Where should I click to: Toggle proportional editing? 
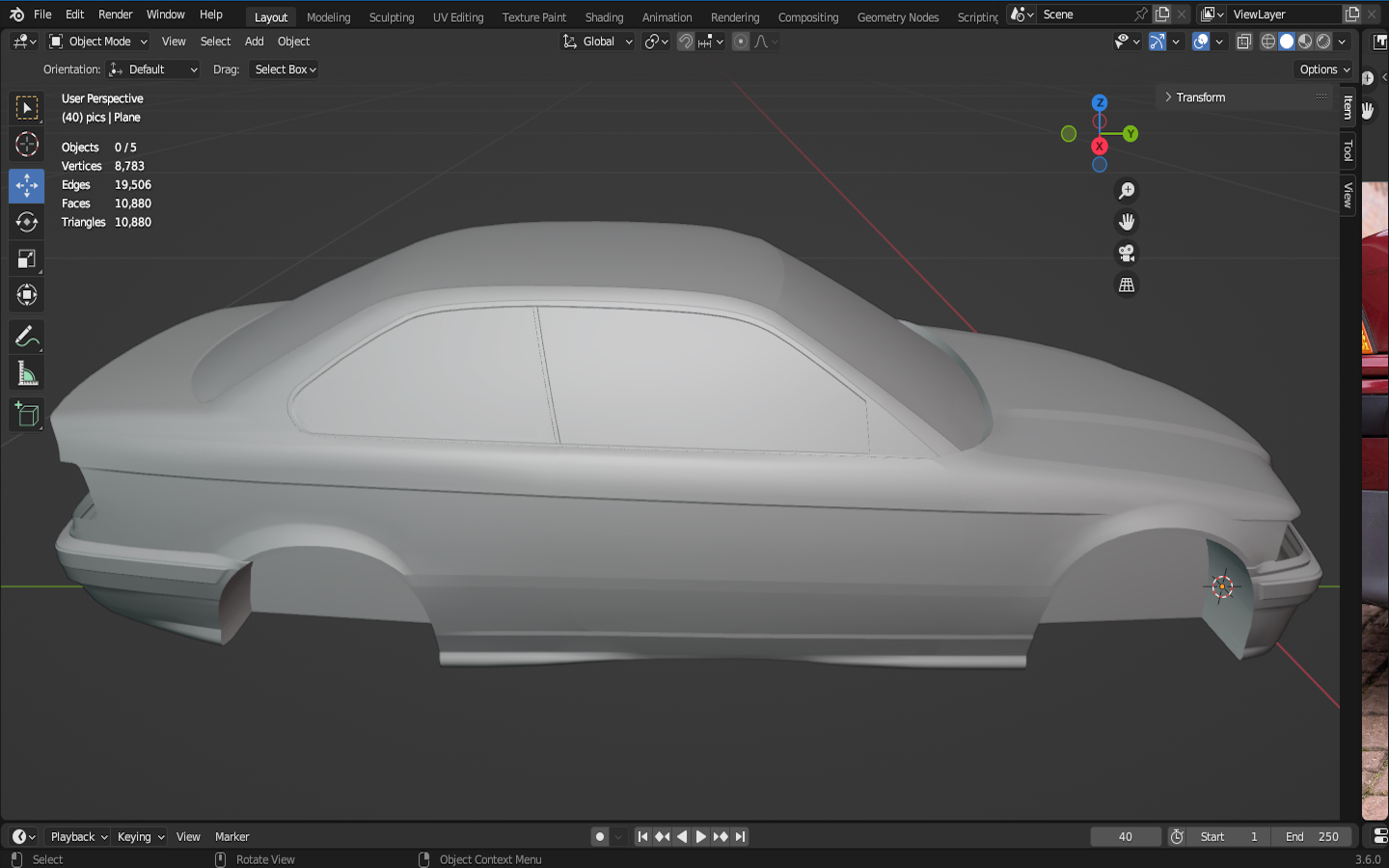pos(741,41)
